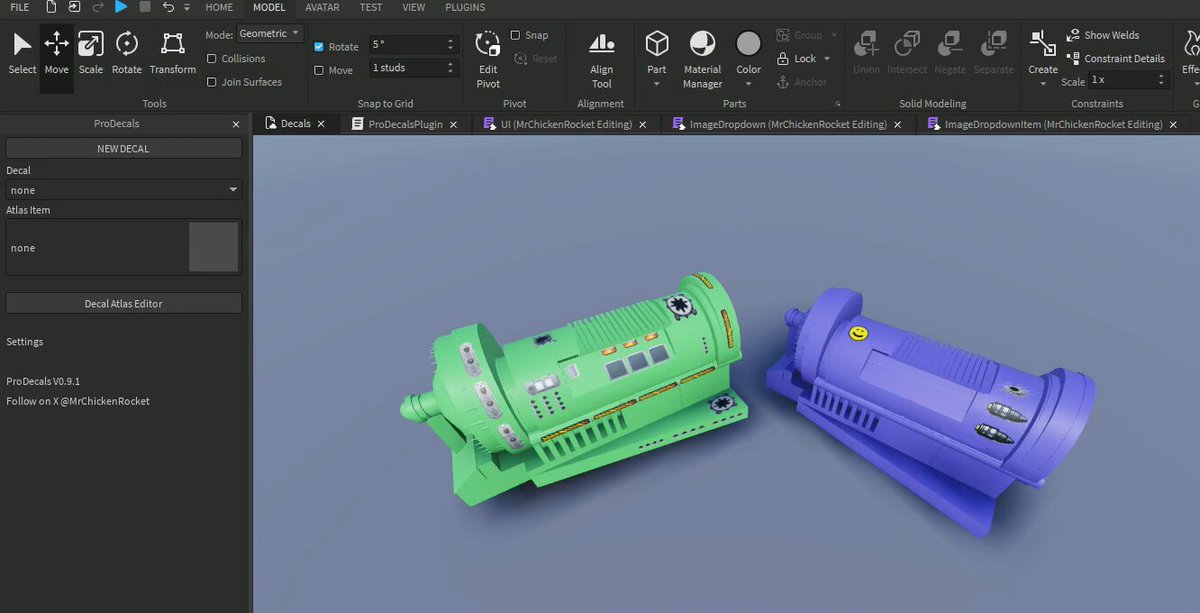1200x613 pixels.
Task: Expand the Decal 'none' dropdown
Action: pos(124,190)
